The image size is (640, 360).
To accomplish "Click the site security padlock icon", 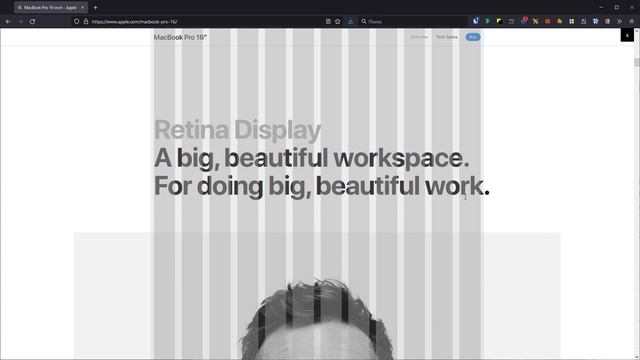I will point(86,22).
